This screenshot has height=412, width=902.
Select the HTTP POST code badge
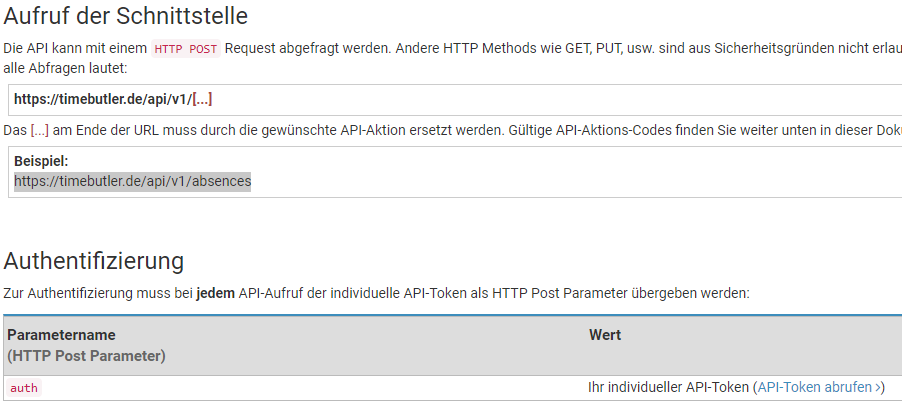[186, 49]
